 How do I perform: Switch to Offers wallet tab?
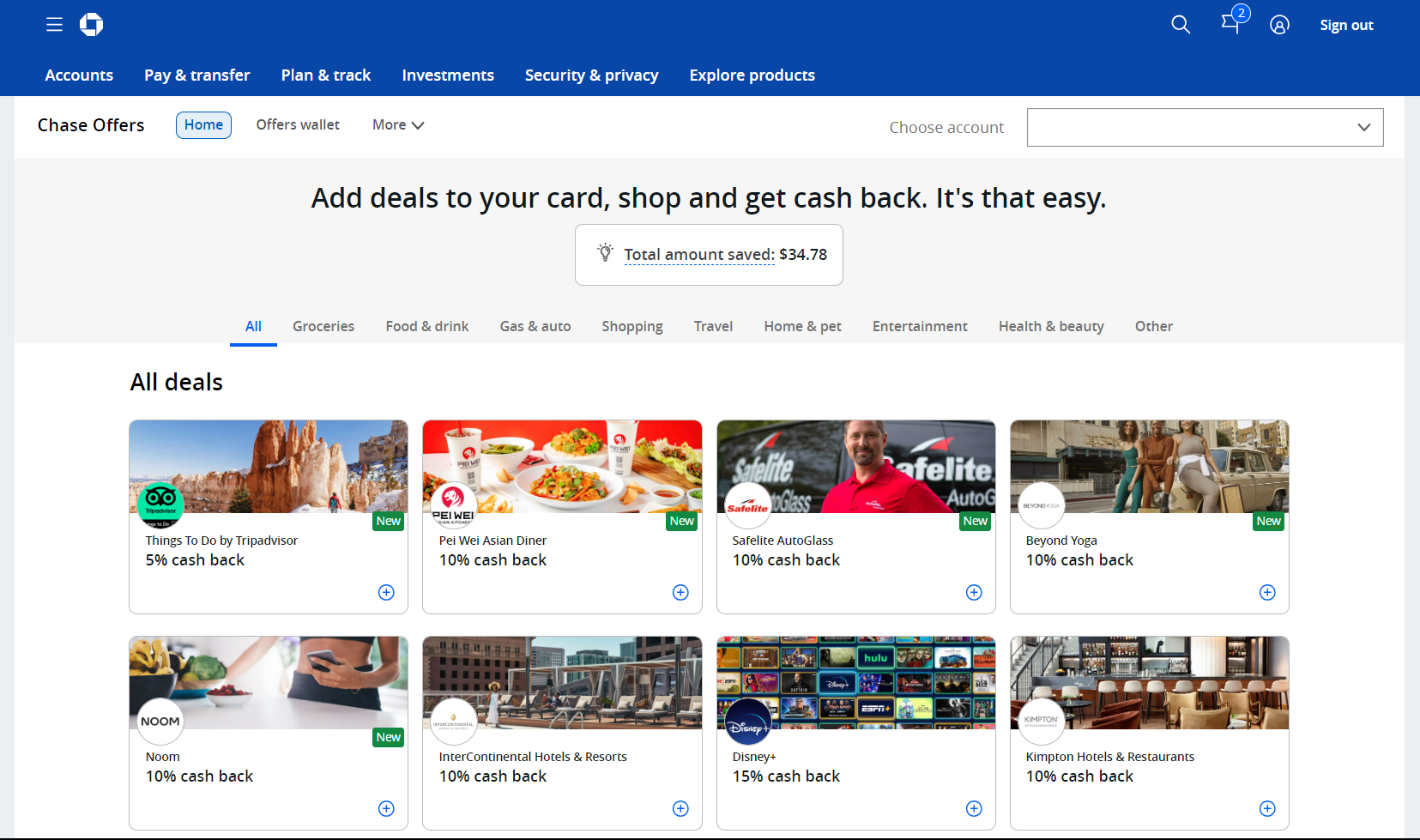[298, 124]
